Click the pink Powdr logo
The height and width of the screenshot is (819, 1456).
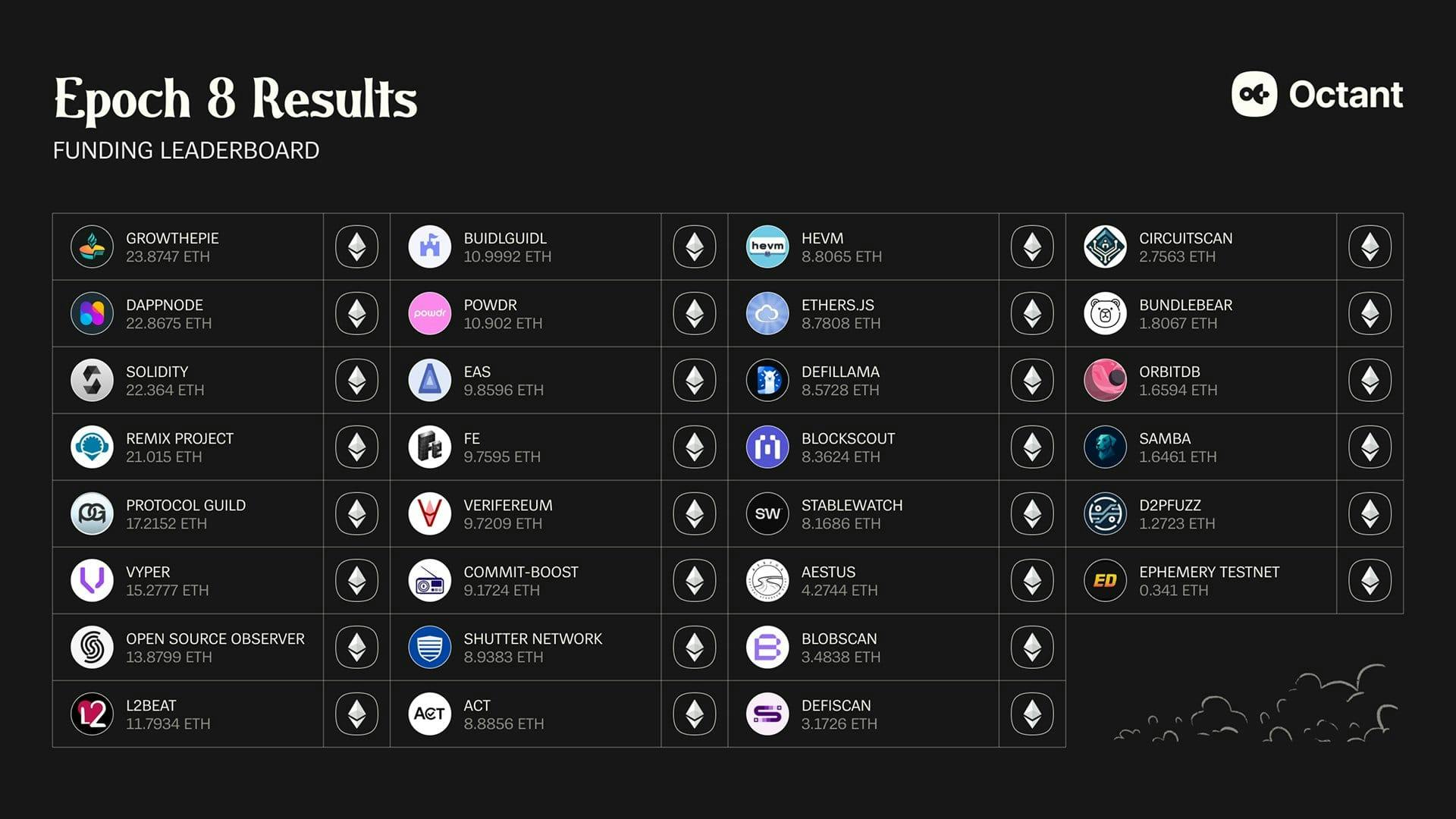[x=430, y=314]
